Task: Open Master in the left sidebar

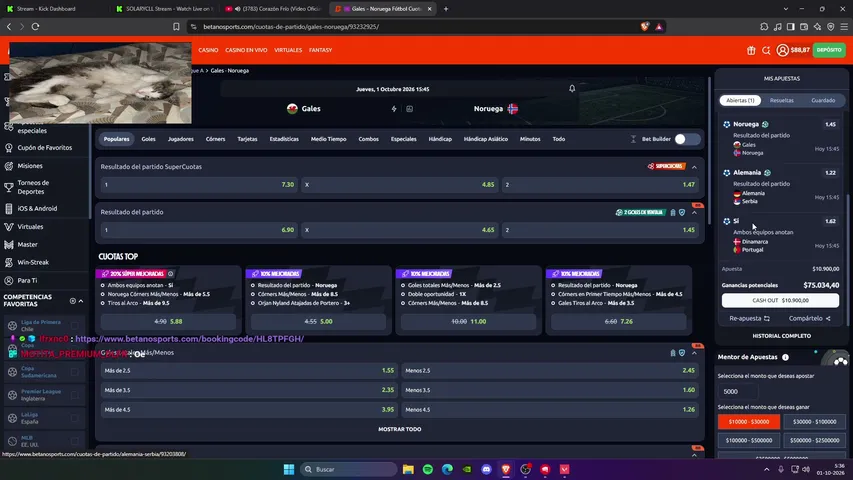Action: (27, 244)
